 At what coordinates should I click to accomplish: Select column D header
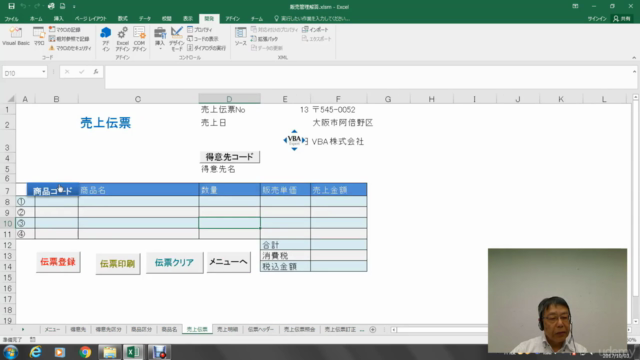coord(229,99)
